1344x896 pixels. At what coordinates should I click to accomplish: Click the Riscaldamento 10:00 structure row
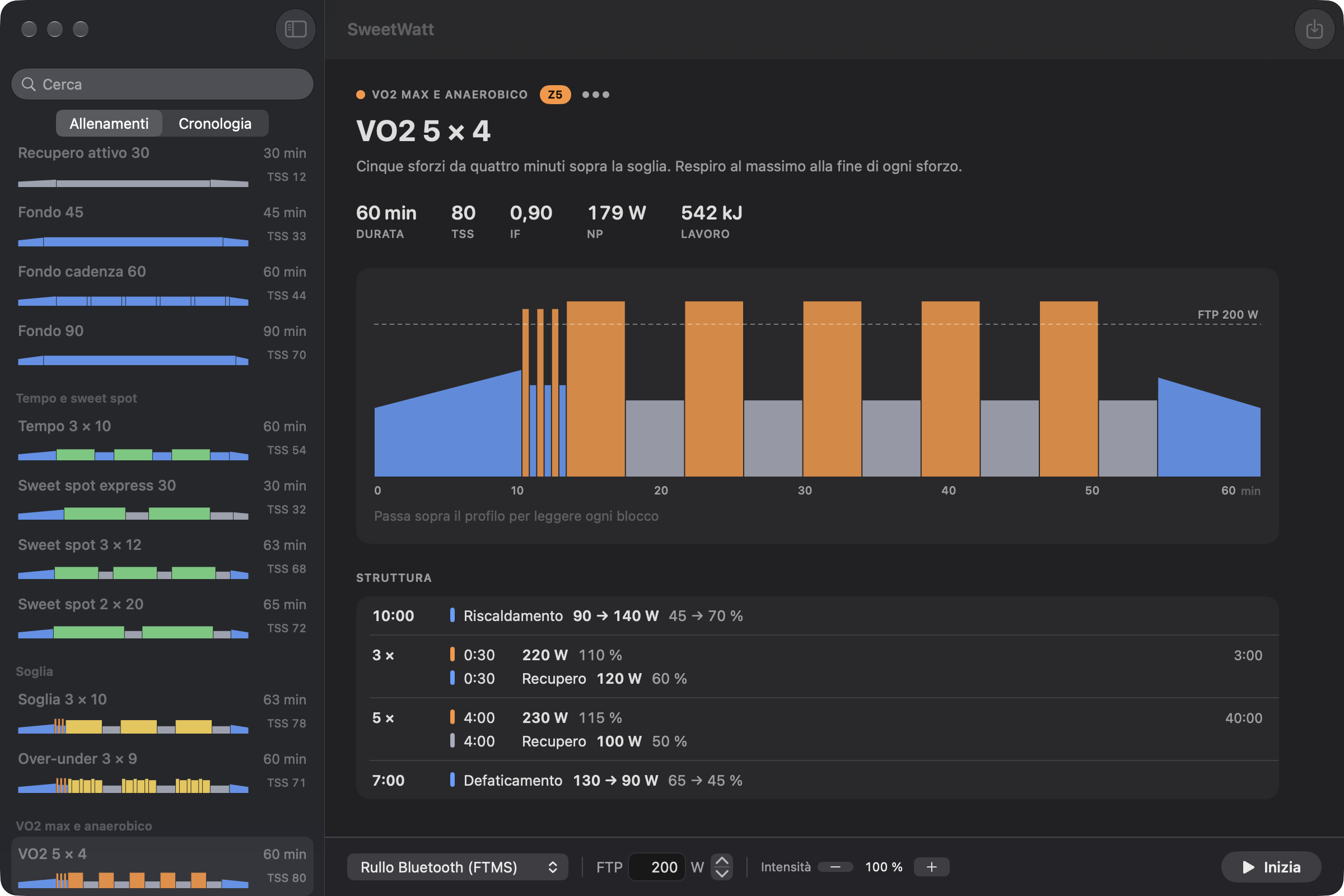pos(817,615)
